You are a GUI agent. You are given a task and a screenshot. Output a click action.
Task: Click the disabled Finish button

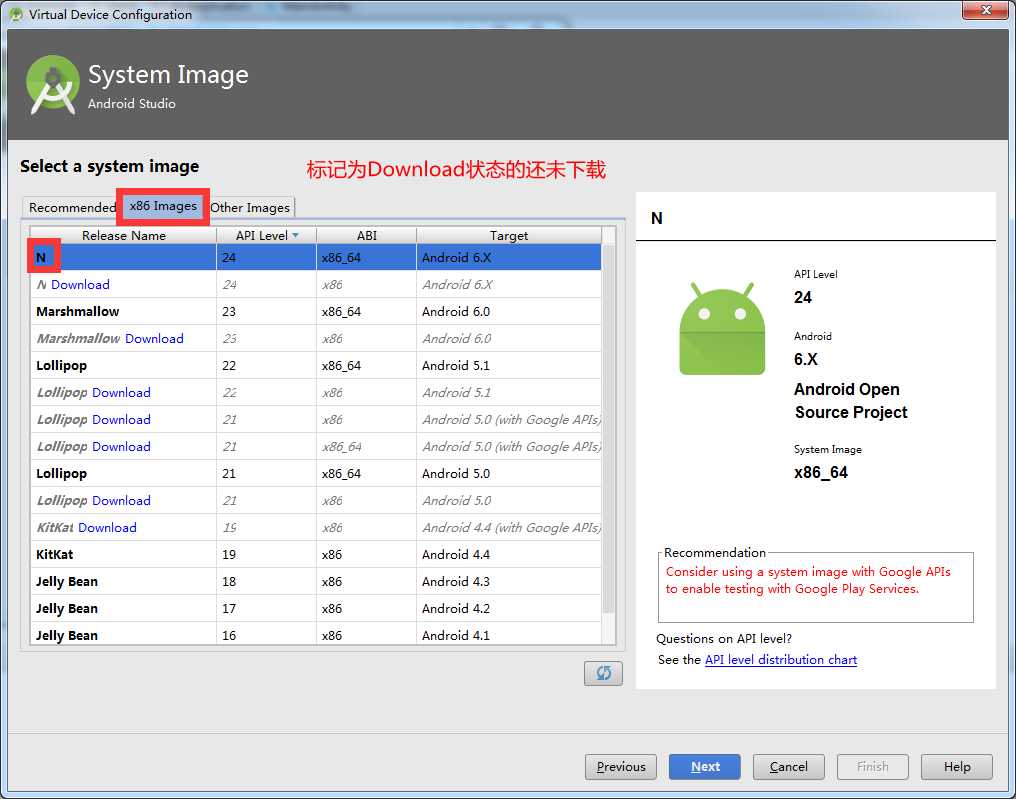(873, 767)
